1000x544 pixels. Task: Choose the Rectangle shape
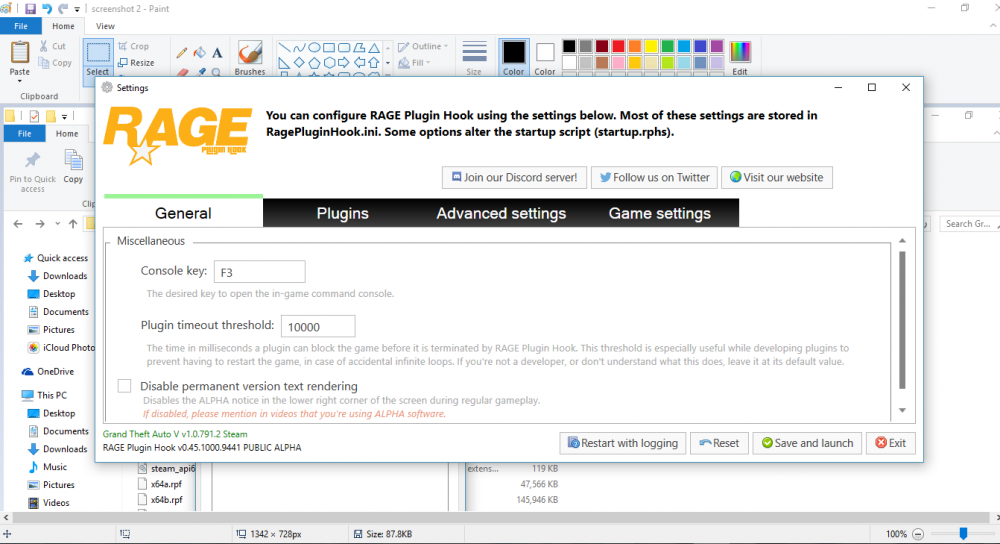[x=329, y=48]
